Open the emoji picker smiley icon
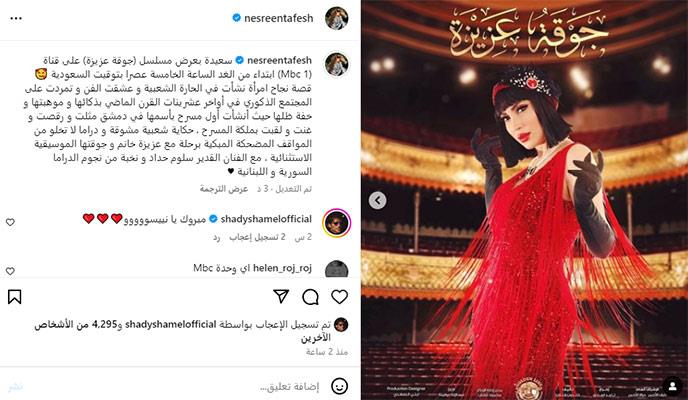Screen dimensions: 688x400 (x=339, y=386)
